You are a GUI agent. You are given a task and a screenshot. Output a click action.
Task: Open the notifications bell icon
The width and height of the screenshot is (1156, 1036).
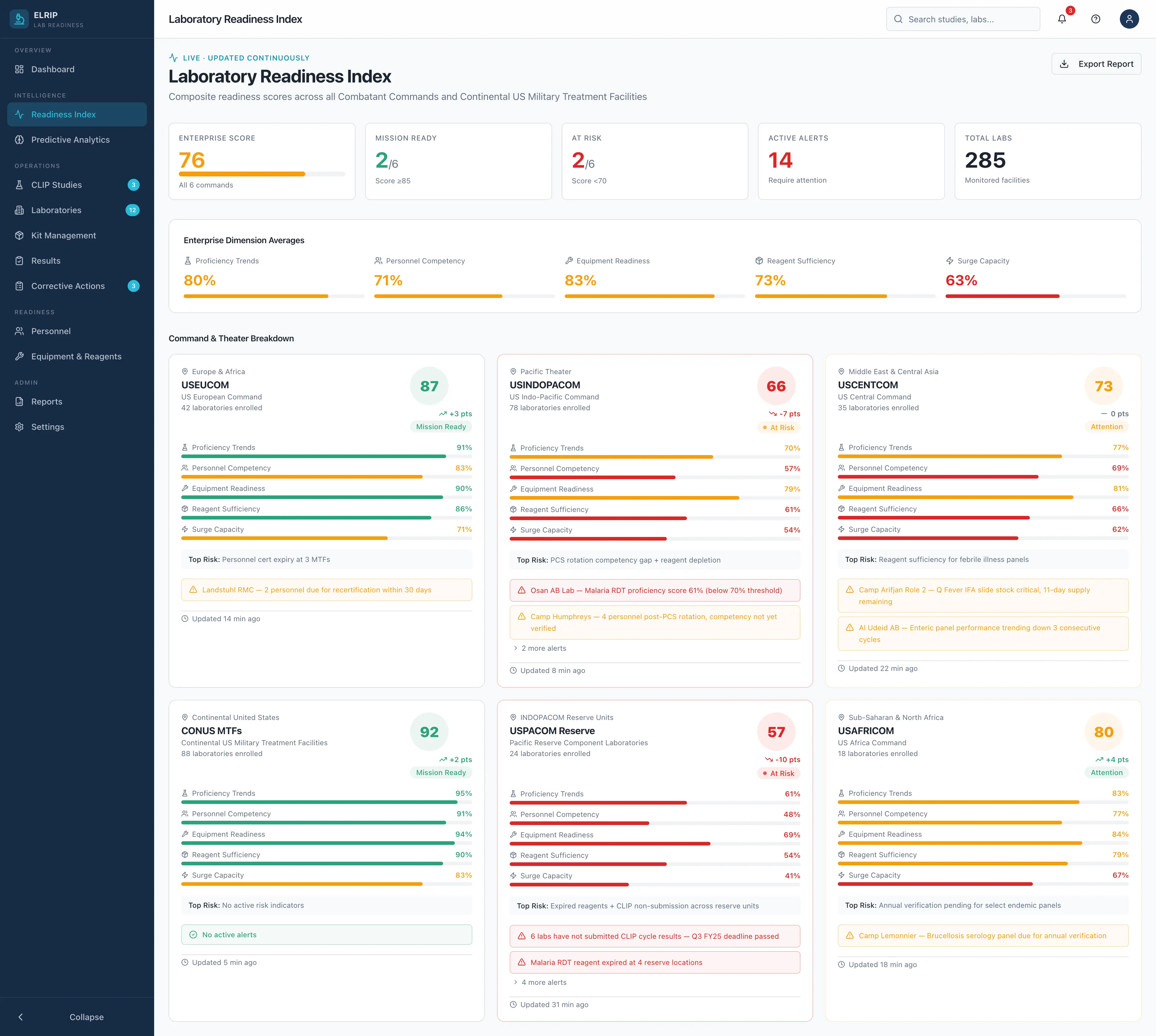pos(1061,19)
